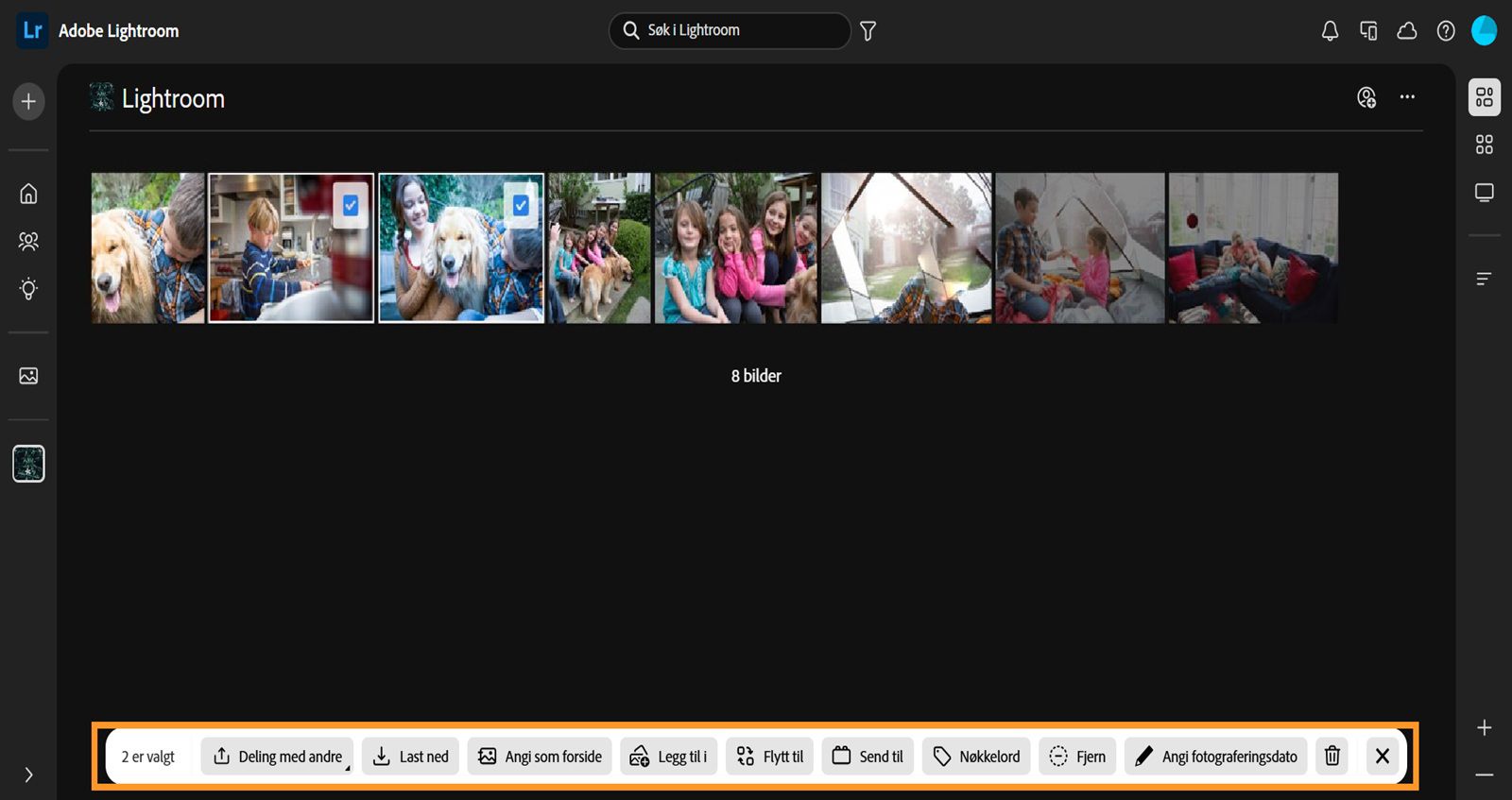
Task: Open Deling med andre share menu
Action: coord(277,757)
